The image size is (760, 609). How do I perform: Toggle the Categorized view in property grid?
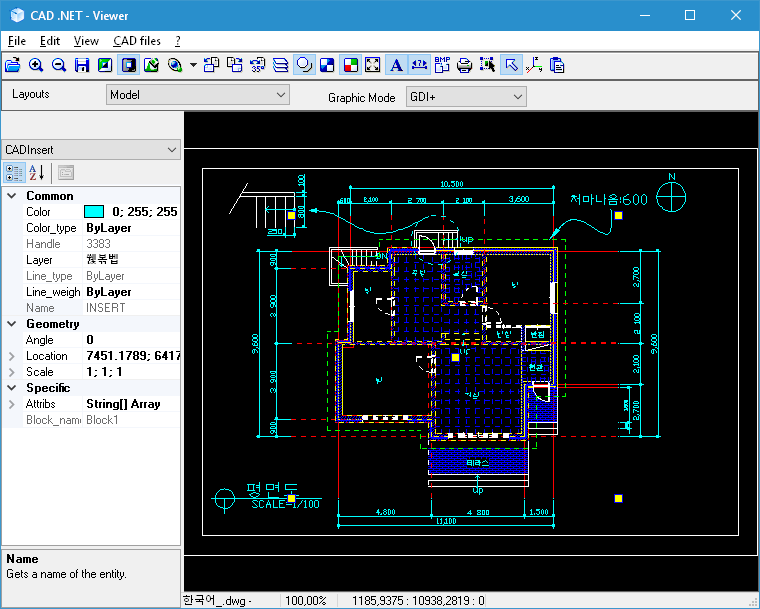coord(14,172)
